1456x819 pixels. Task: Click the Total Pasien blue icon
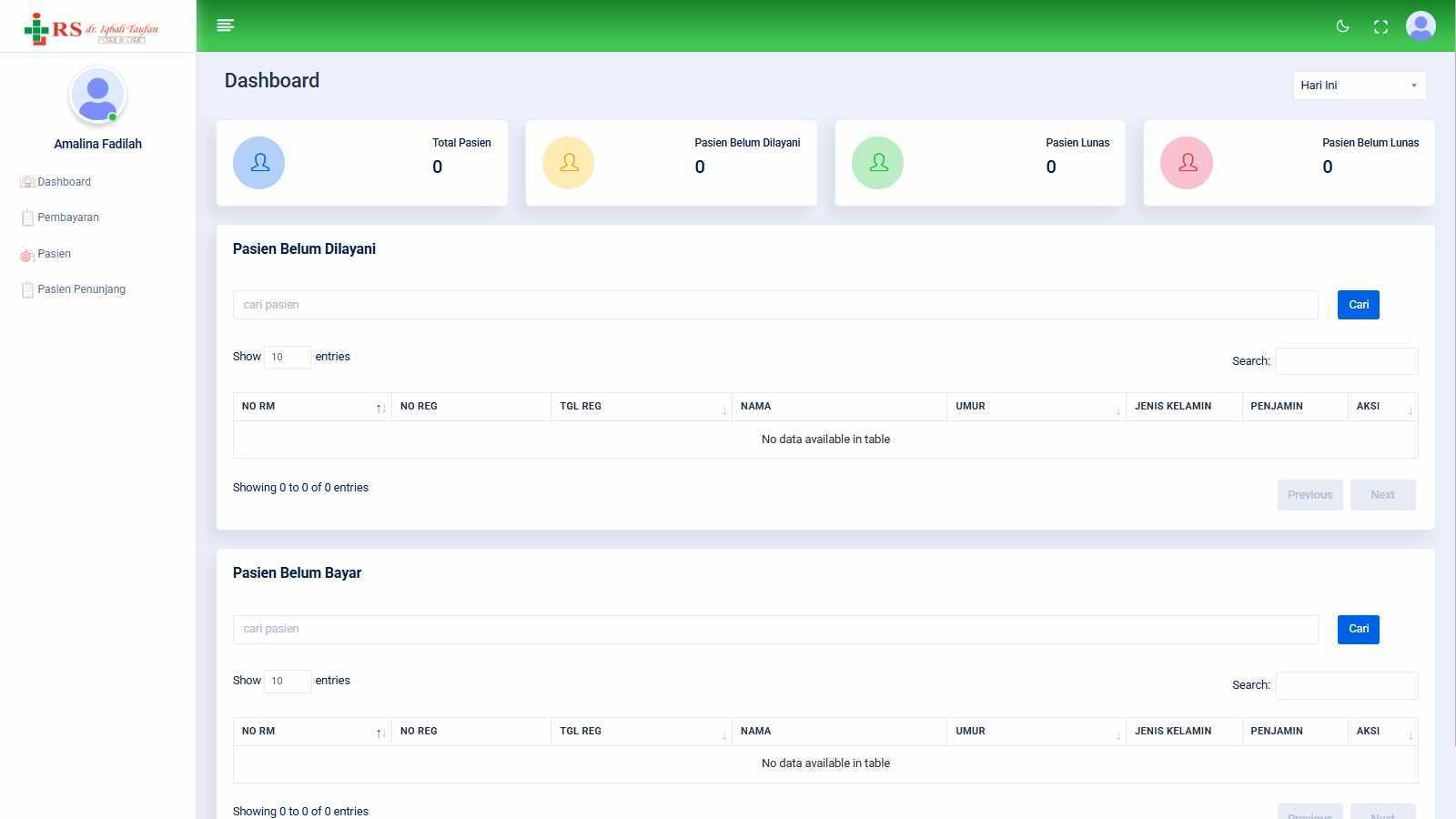(x=259, y=163)
